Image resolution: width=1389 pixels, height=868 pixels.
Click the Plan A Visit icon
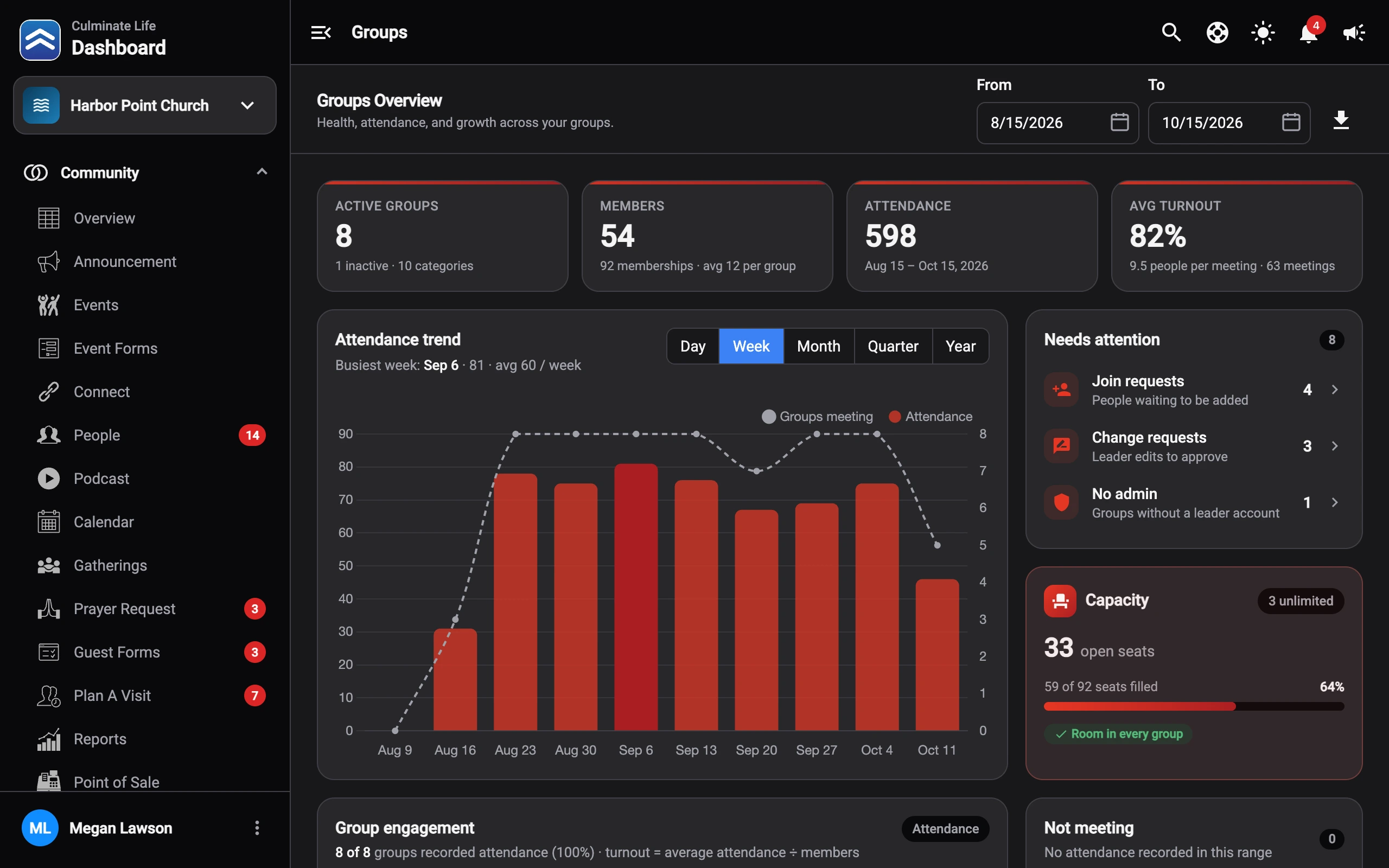pos(49,696)
